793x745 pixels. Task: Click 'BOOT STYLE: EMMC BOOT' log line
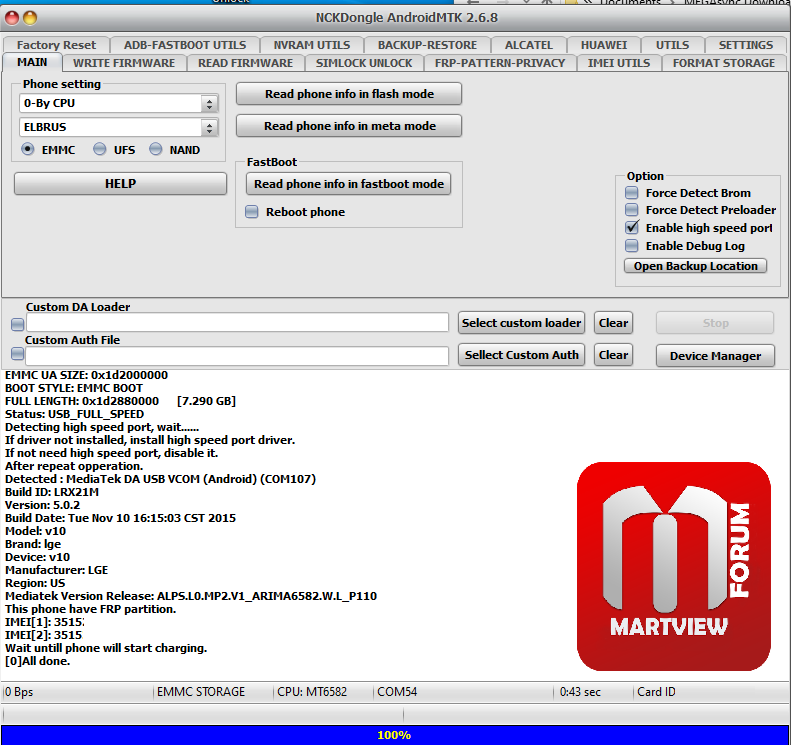pyautogui.click(x=74, y=388)
